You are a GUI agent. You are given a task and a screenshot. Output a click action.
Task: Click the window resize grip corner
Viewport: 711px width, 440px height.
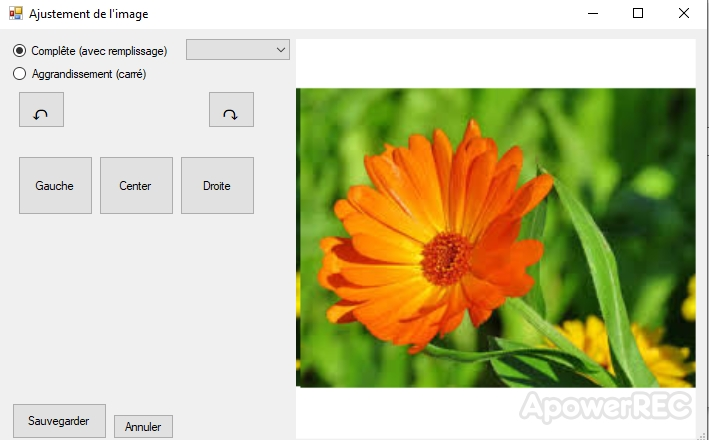coord(703,436)
